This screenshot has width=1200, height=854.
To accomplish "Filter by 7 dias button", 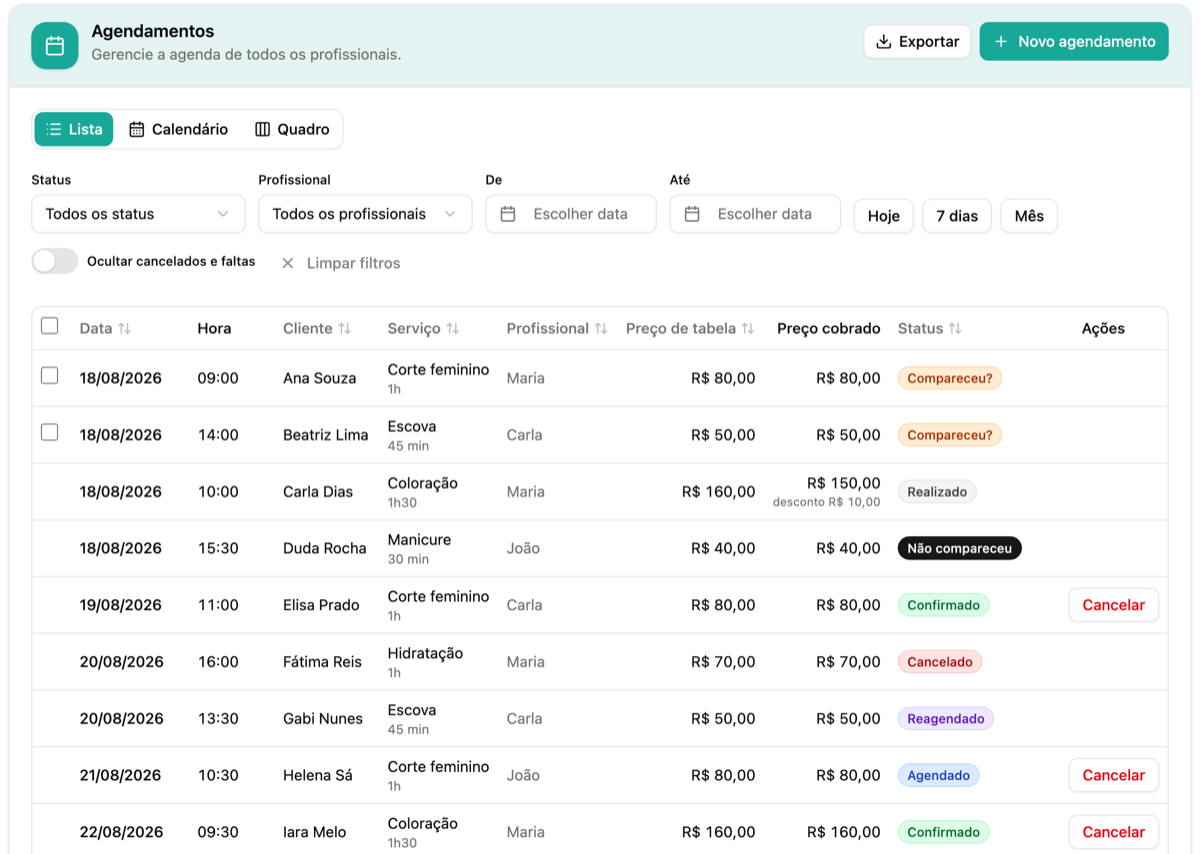I will pos(957,216).
